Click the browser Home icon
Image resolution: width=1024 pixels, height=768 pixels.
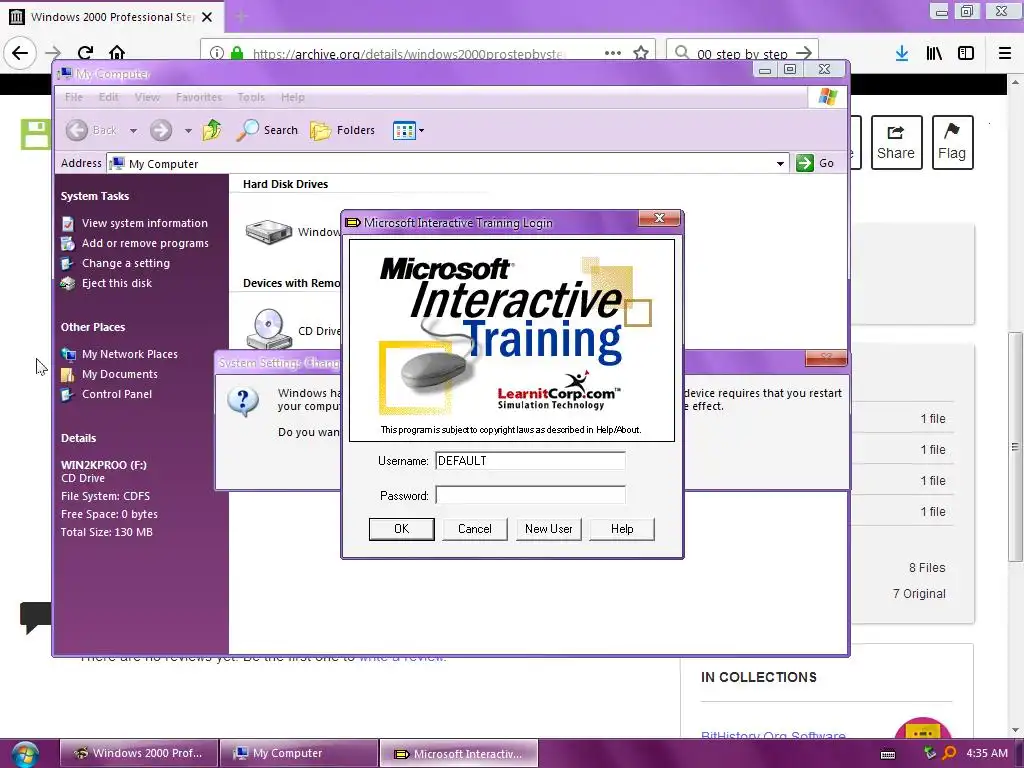117,52
